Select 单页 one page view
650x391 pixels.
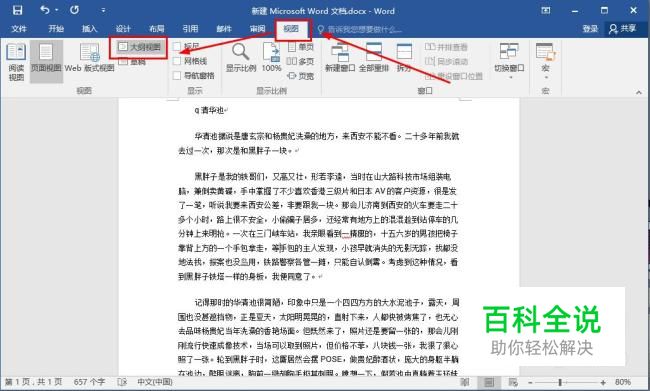click(300, 47)
